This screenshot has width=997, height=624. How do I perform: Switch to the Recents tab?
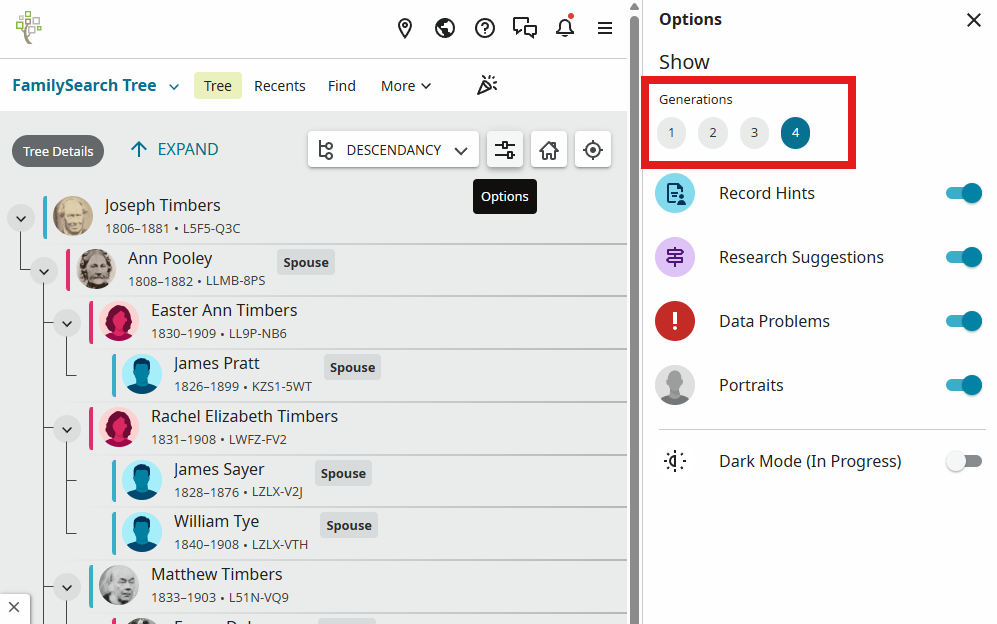[x=280, y=86]
